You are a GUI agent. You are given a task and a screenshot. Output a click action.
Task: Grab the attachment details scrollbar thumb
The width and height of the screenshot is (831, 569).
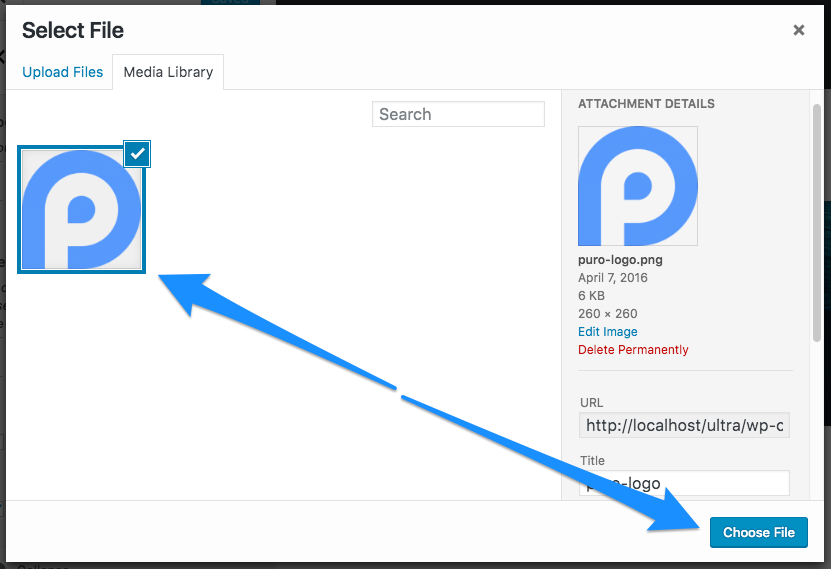coord(817,220)
